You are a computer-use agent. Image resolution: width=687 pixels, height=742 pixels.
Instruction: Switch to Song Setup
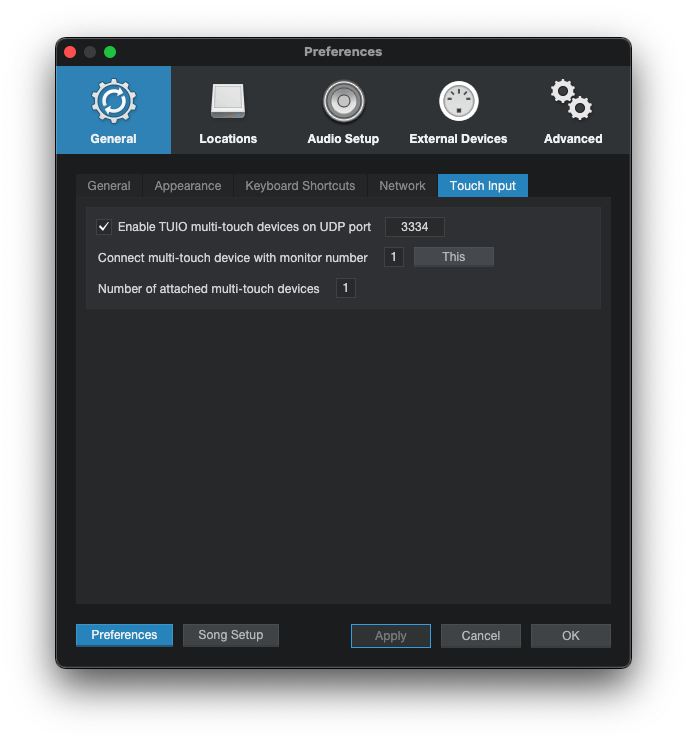(x=231, y=635)
